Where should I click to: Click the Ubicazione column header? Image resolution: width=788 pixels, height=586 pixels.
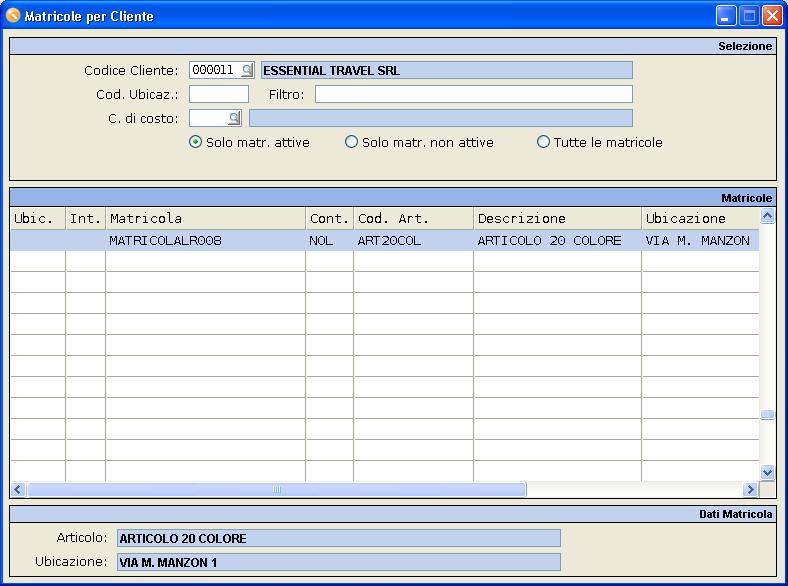[701, 219]
